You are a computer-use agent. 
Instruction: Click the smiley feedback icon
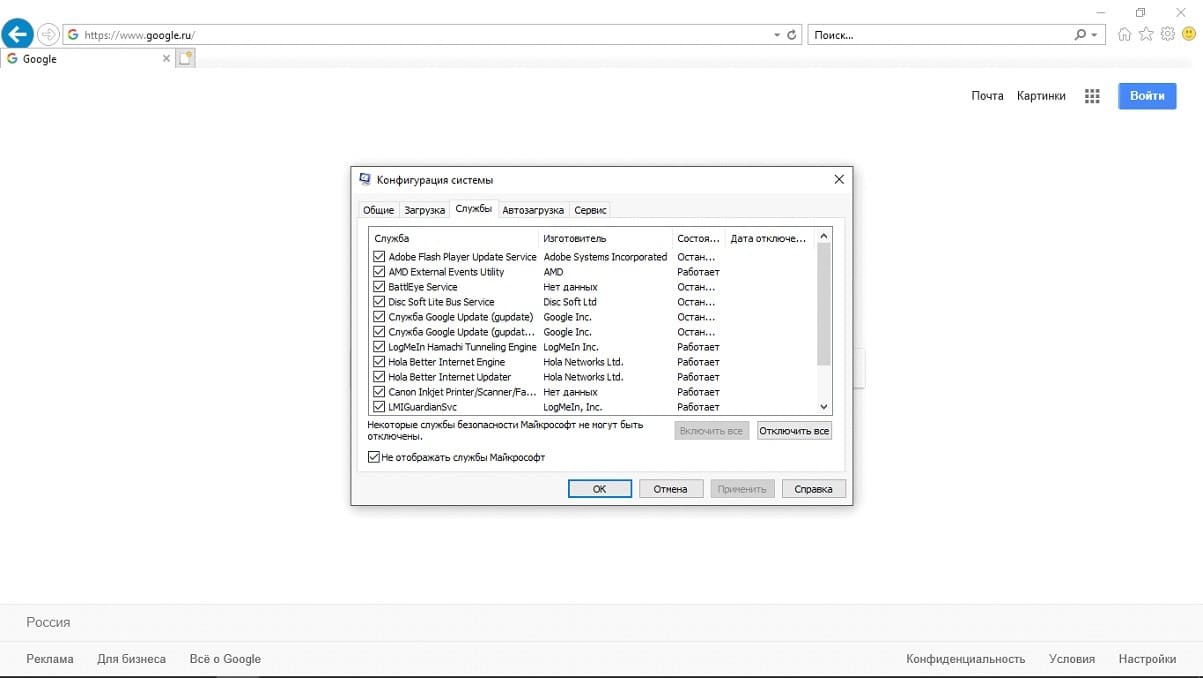point(1188,35)
